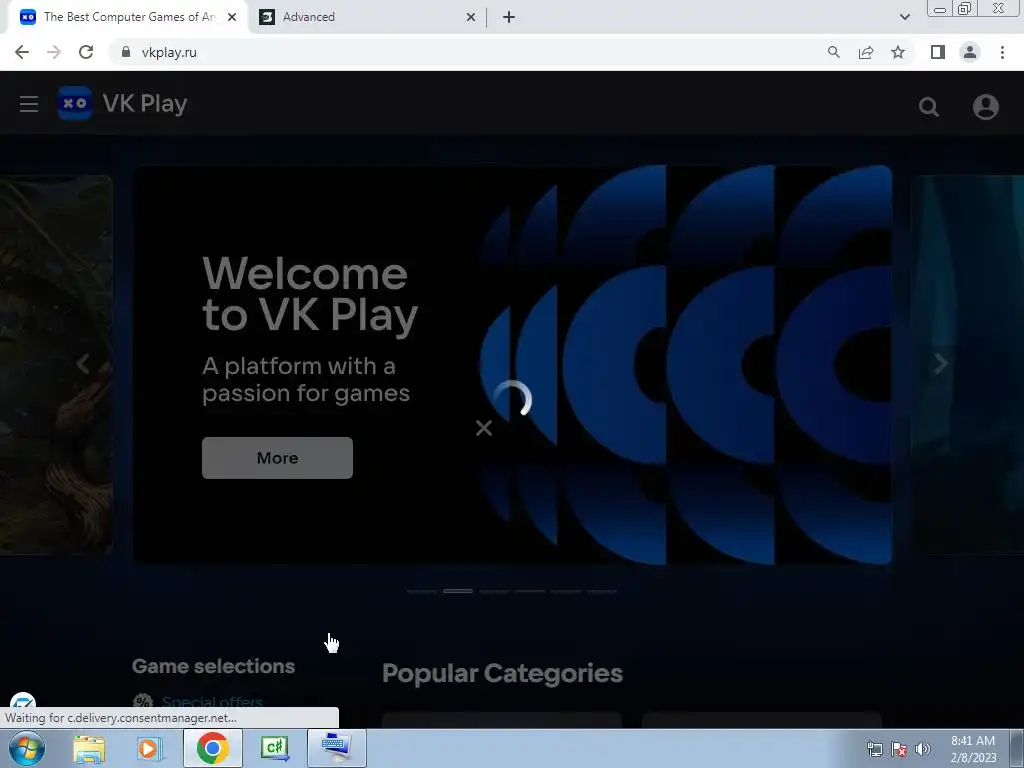This screenshot has width=1024, height=768.
Task: Open the VK Play hamburger menu
Action: (29, 104)
